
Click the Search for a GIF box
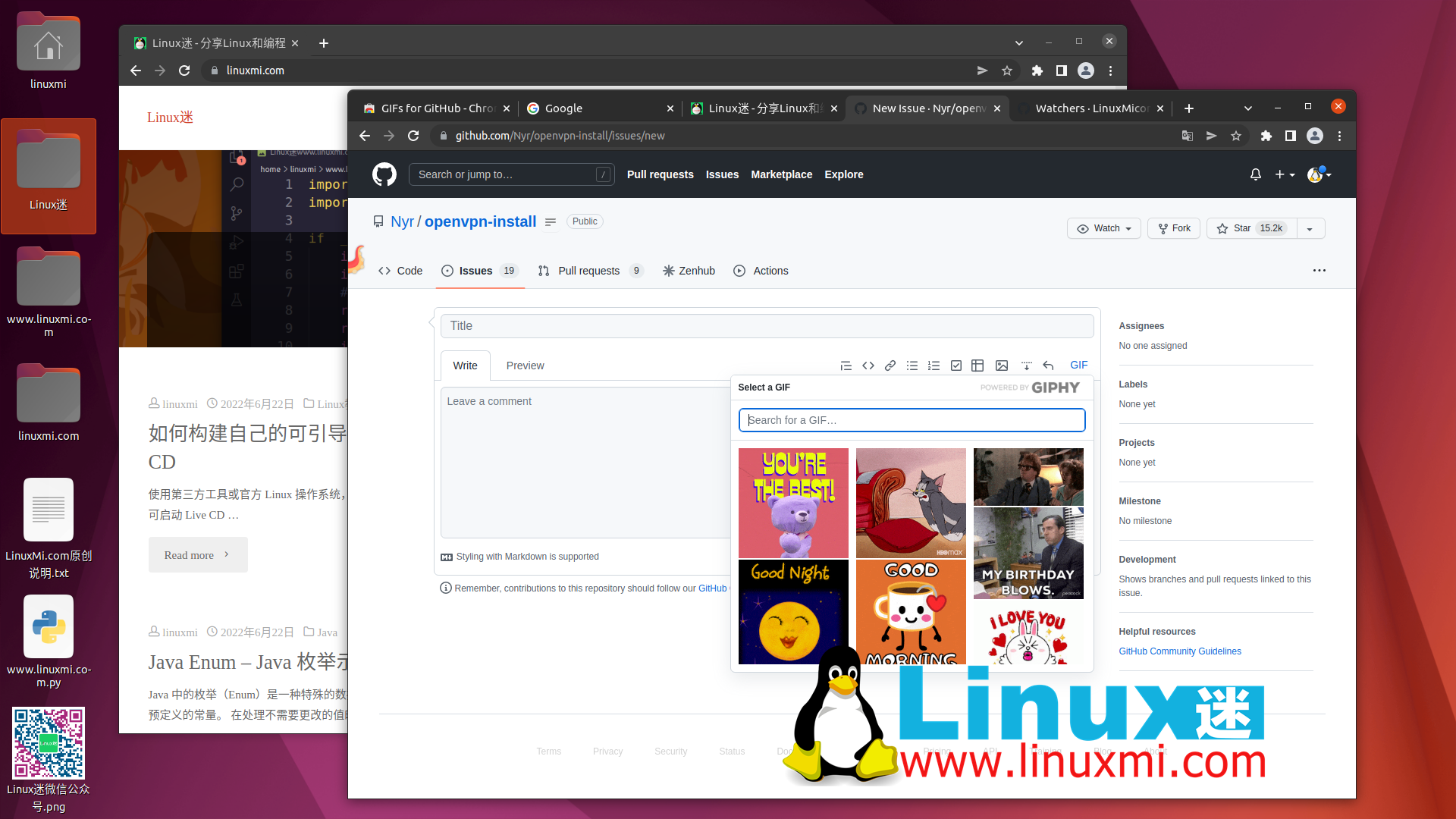(x=912, y=420)
